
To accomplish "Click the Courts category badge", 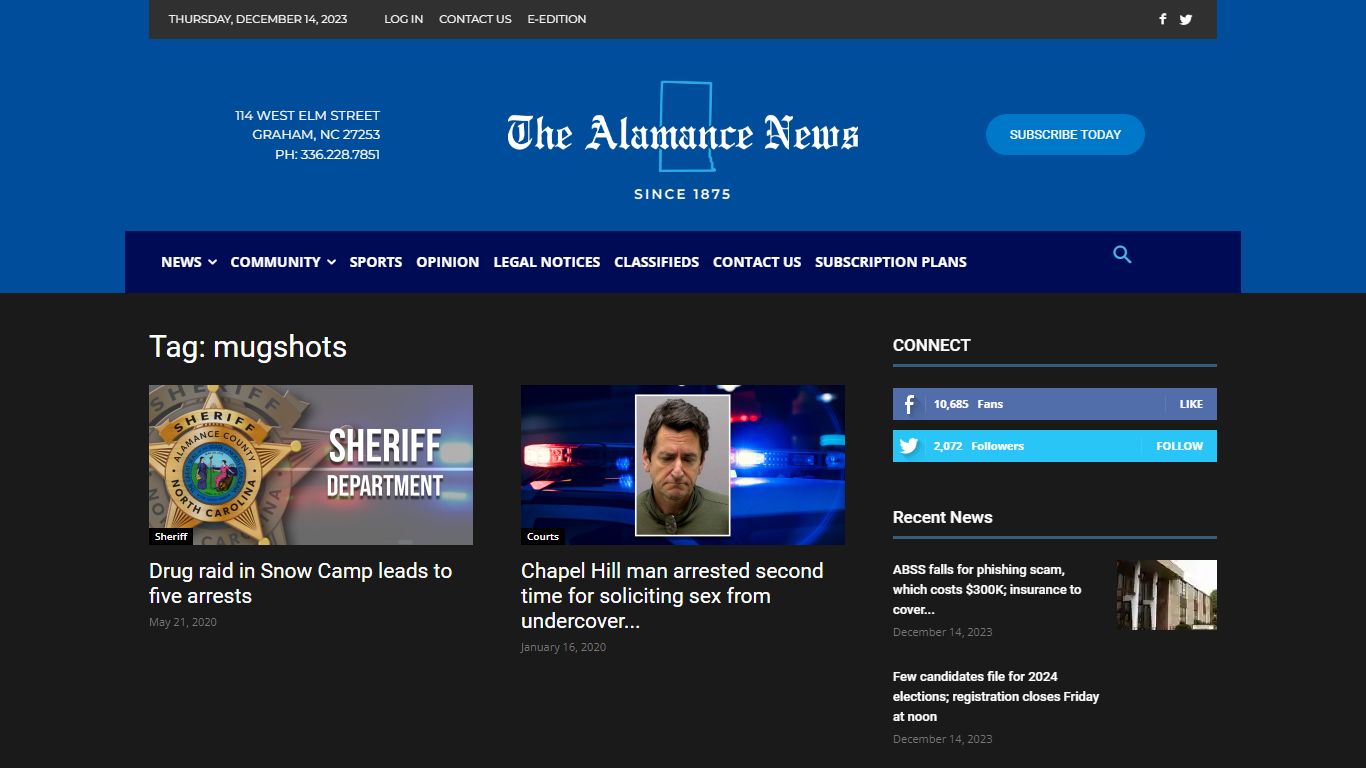I will tap(543, 537).
